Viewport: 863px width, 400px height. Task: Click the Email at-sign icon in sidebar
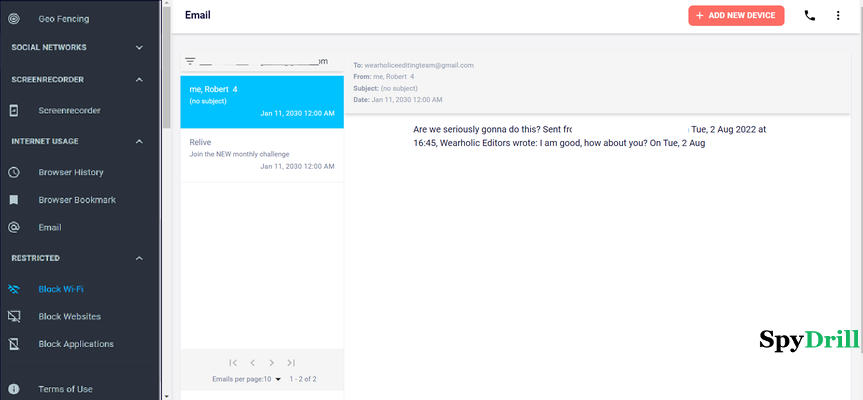pyautogui.click(x=14, y=227)
